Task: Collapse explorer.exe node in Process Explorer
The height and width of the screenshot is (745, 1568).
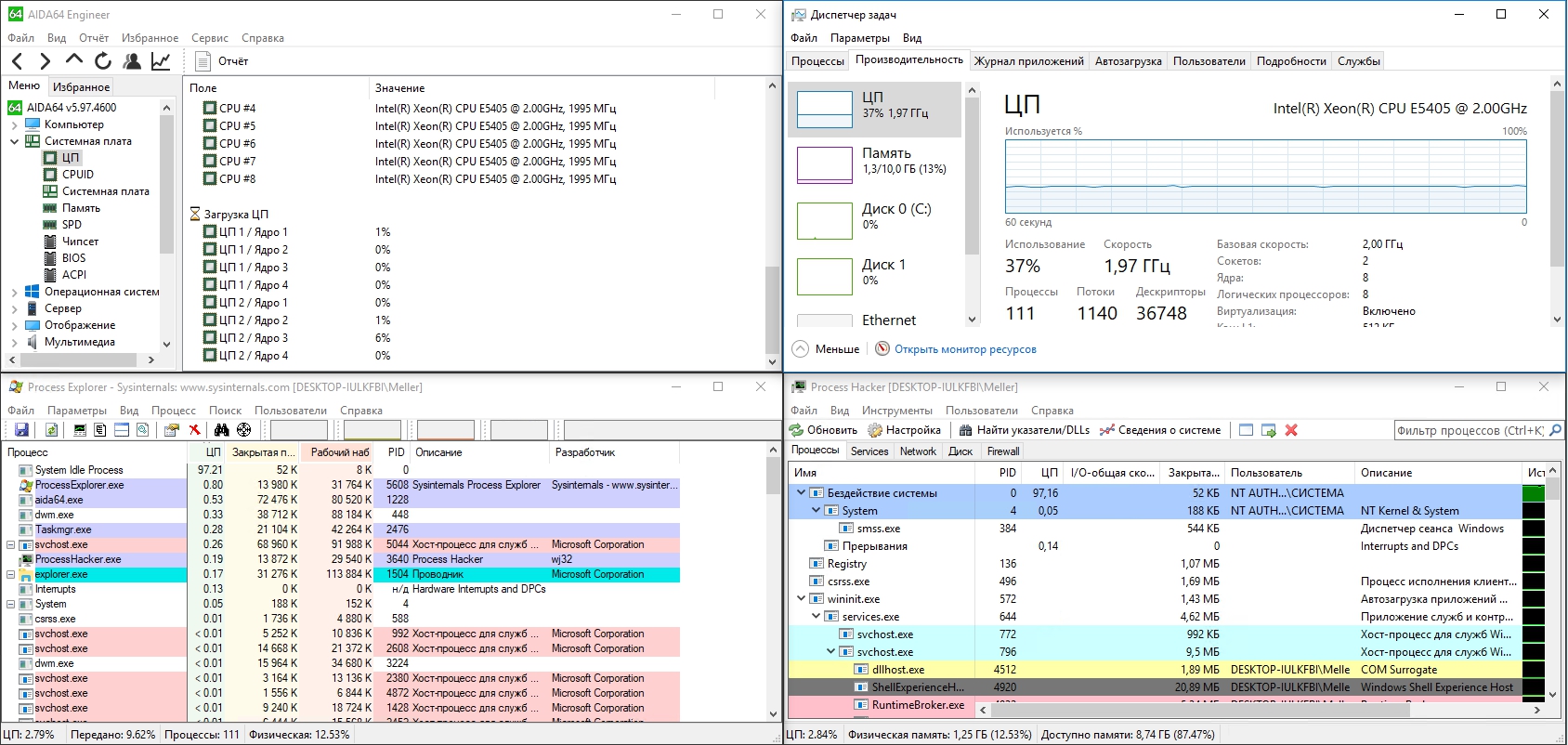Action: [10, 574]
